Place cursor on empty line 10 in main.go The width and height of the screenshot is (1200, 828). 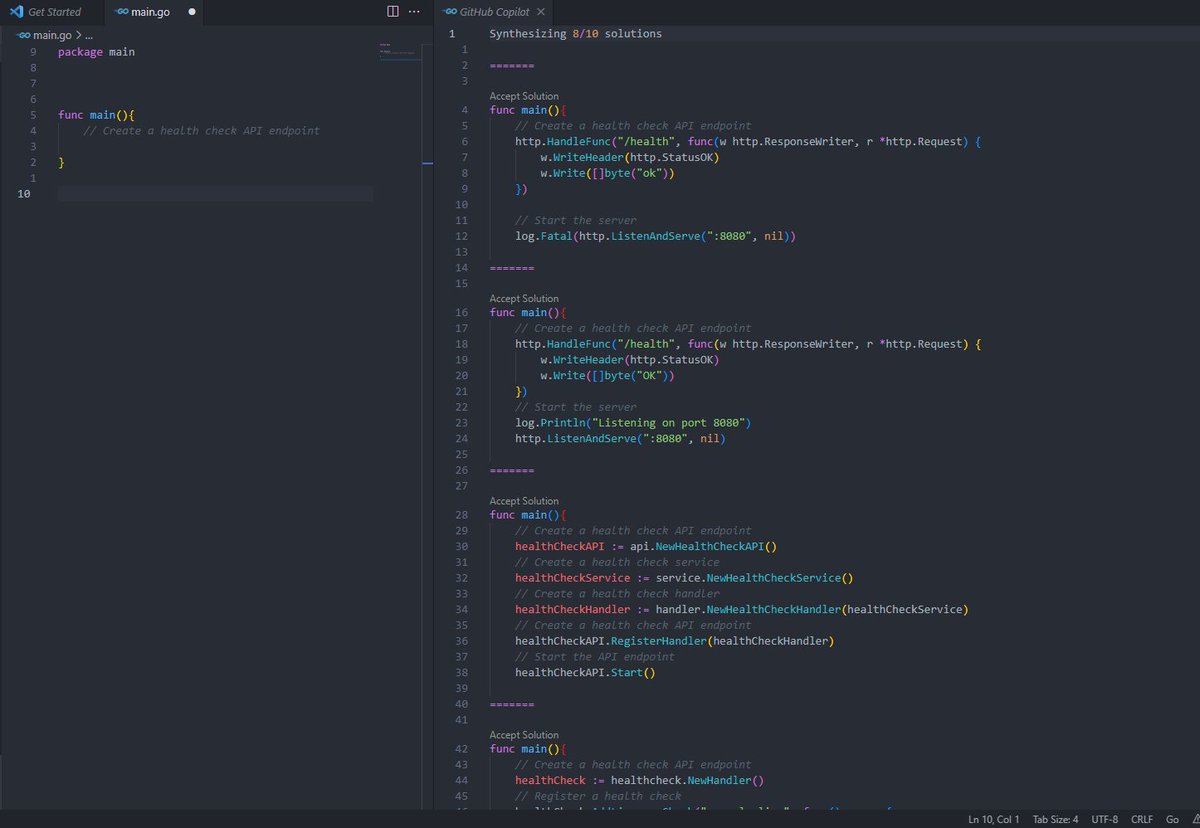[x=215, y=193]
